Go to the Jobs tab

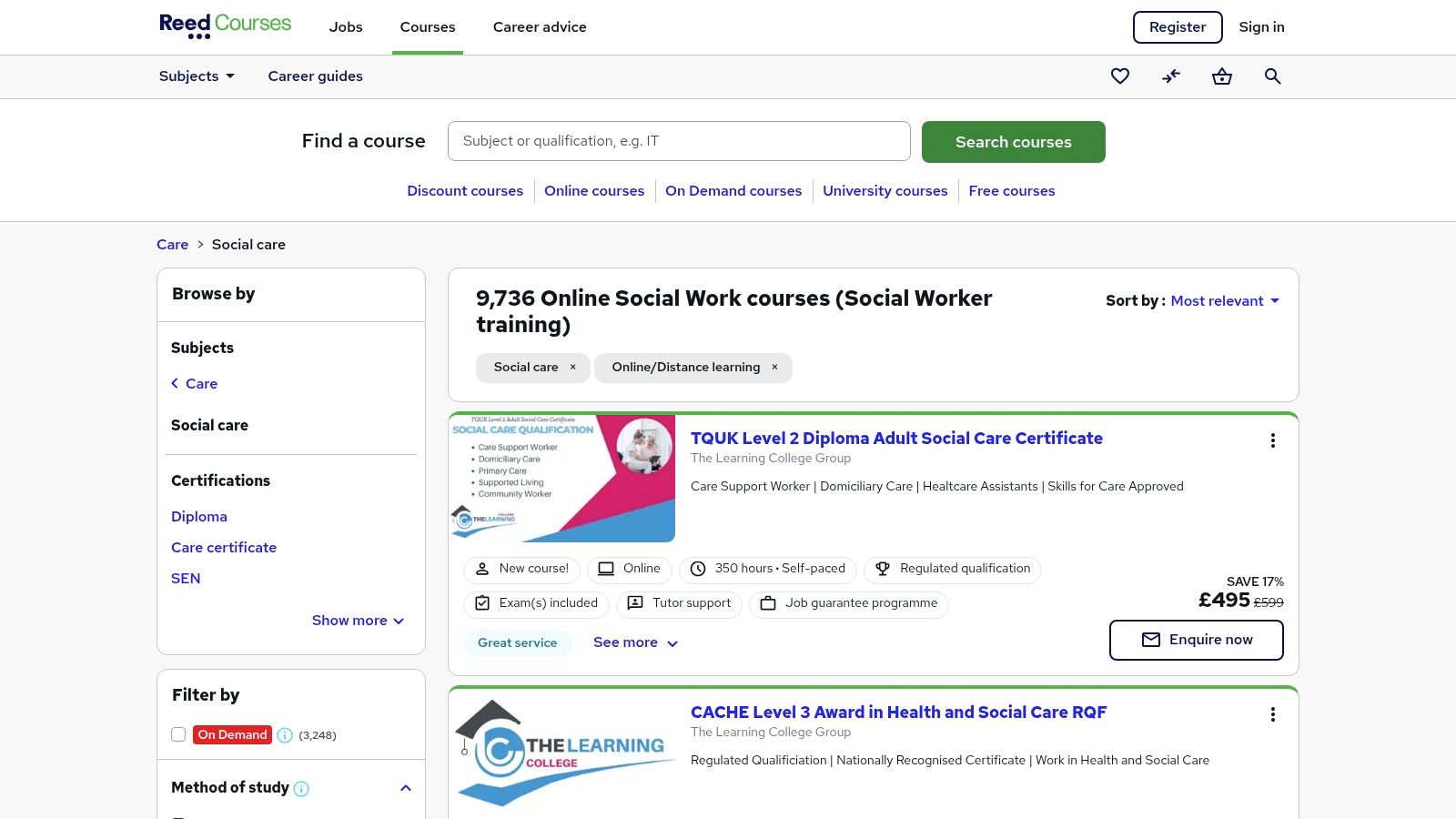(346, 27)
